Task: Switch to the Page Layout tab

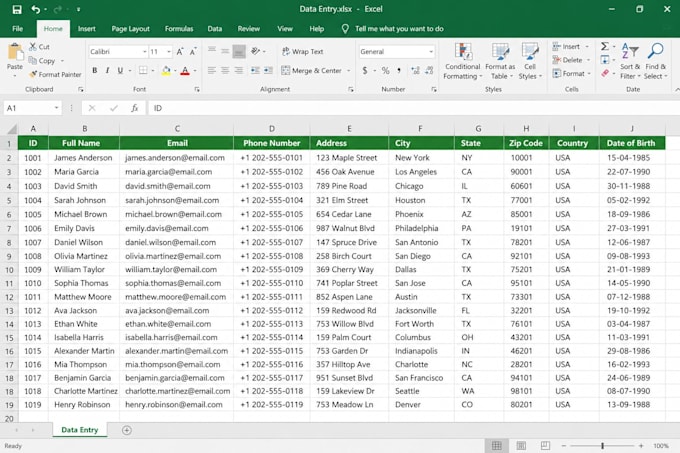Action: click(x=131, y=29)
